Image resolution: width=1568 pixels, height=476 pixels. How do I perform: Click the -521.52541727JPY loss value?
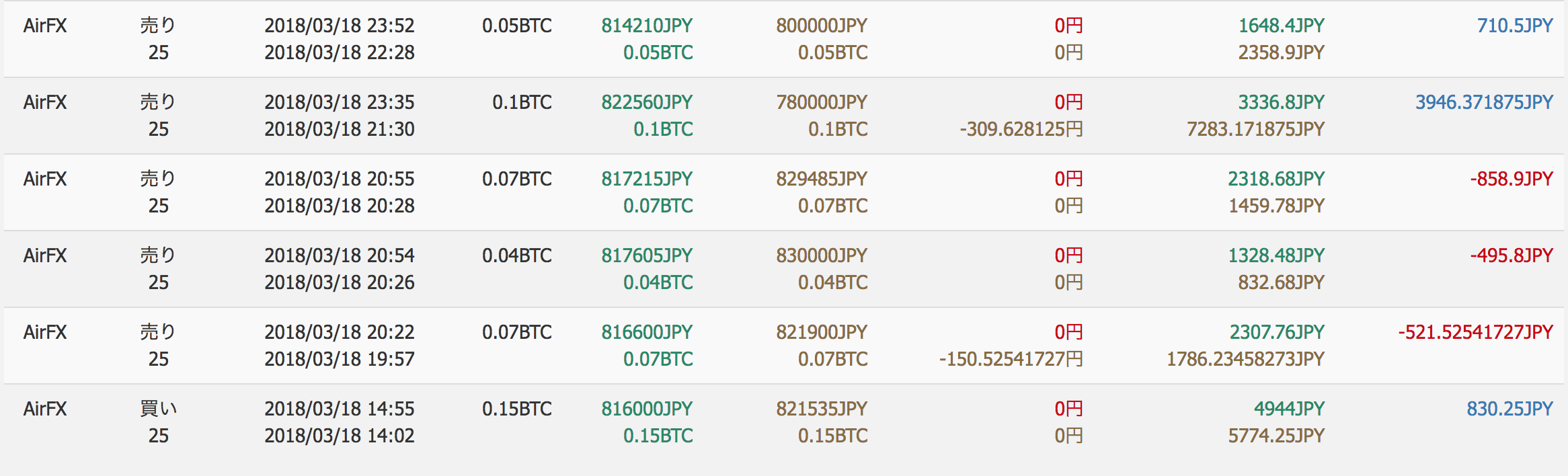pyautogui.click(x=1476, y=332)
